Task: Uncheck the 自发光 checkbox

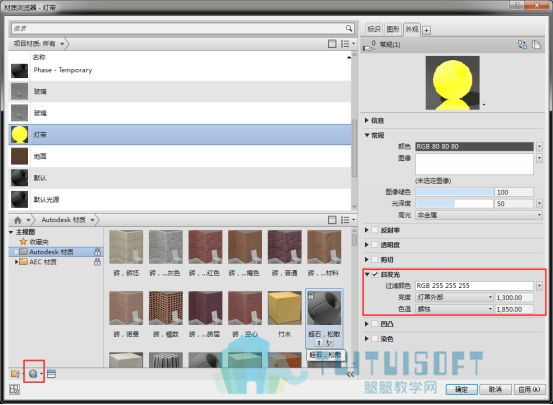Action: click(x=375, y=274)
